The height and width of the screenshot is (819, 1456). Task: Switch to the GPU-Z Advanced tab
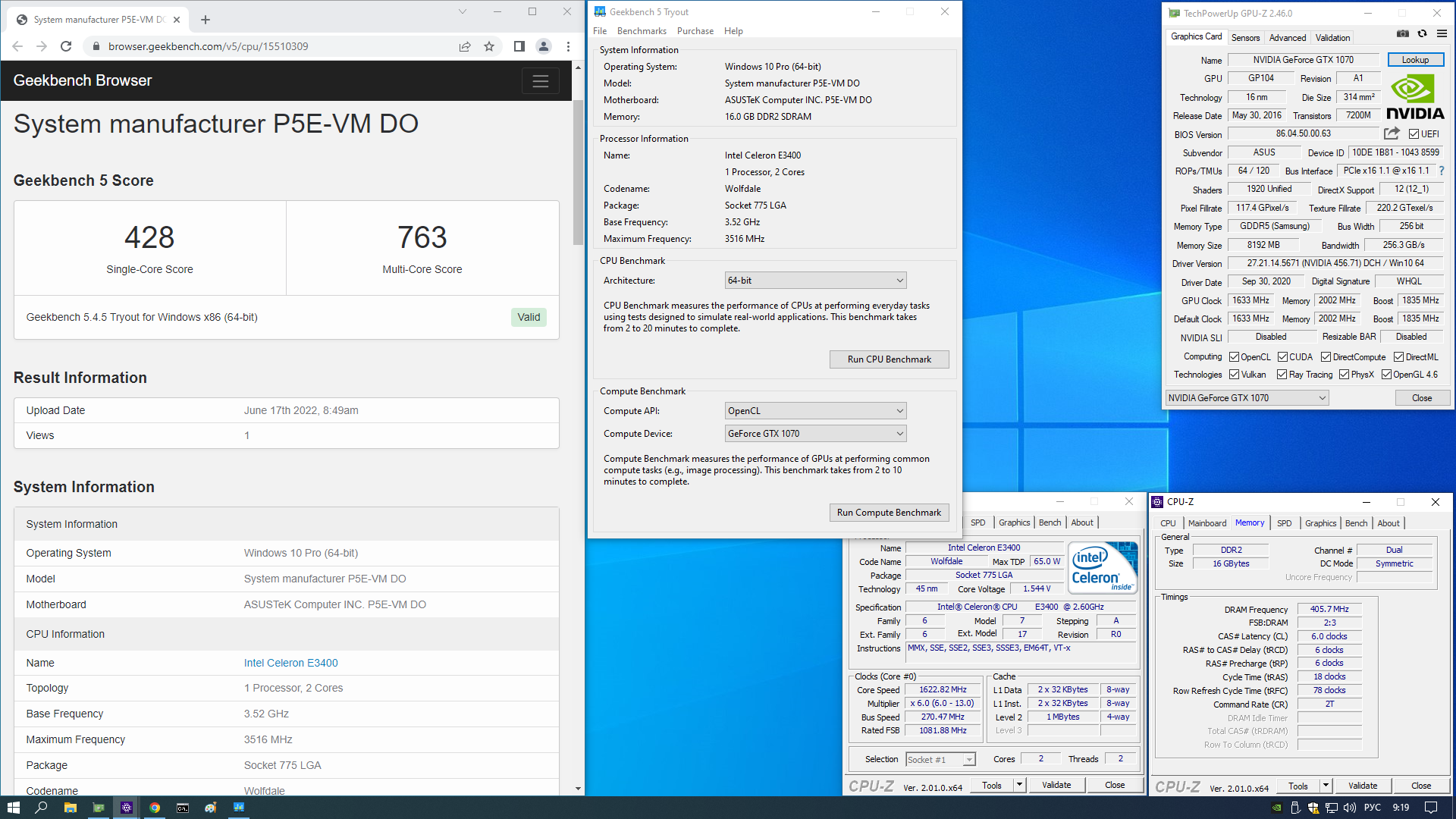1288,38
